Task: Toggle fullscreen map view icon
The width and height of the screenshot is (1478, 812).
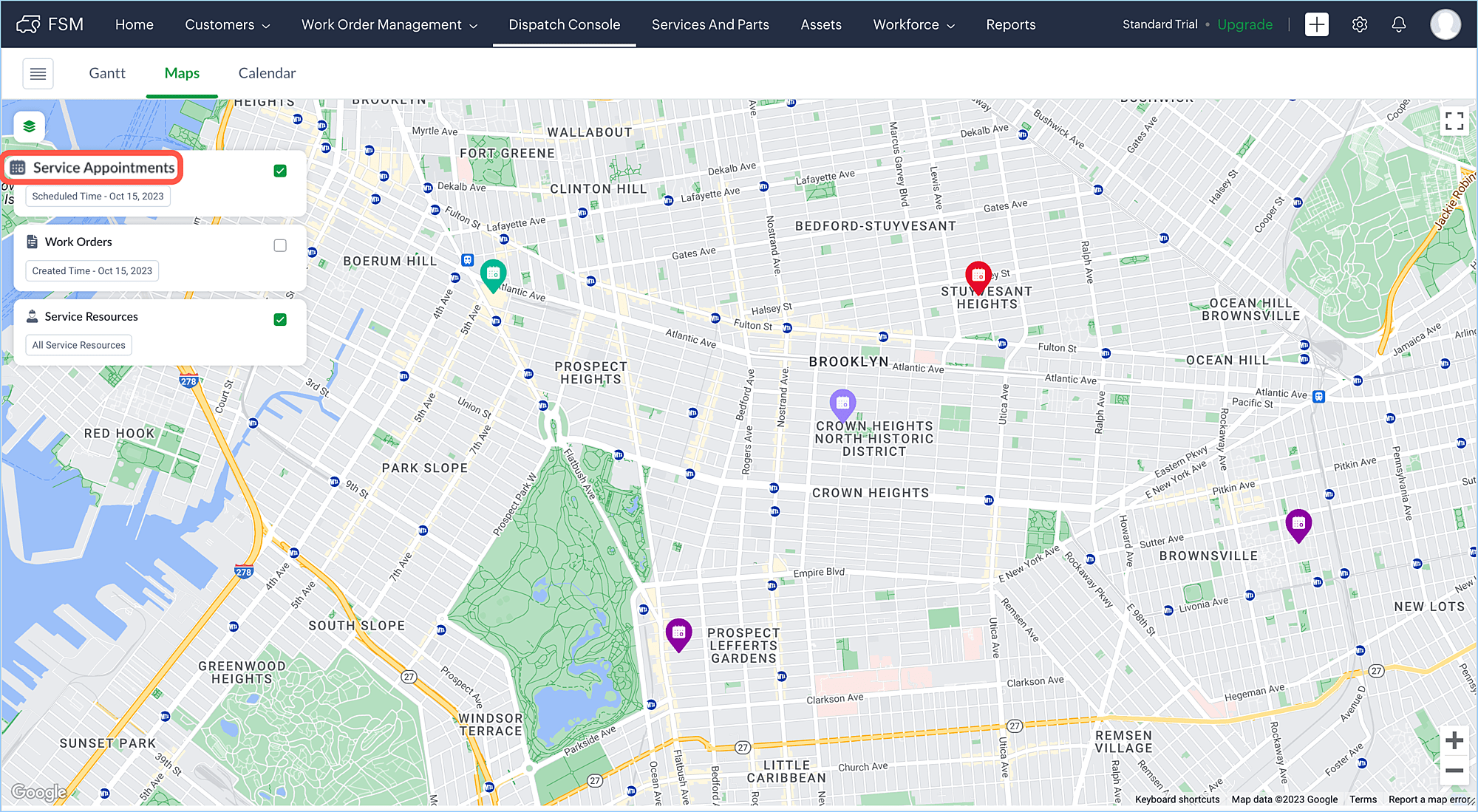Action: click(x=1454, y=121)
